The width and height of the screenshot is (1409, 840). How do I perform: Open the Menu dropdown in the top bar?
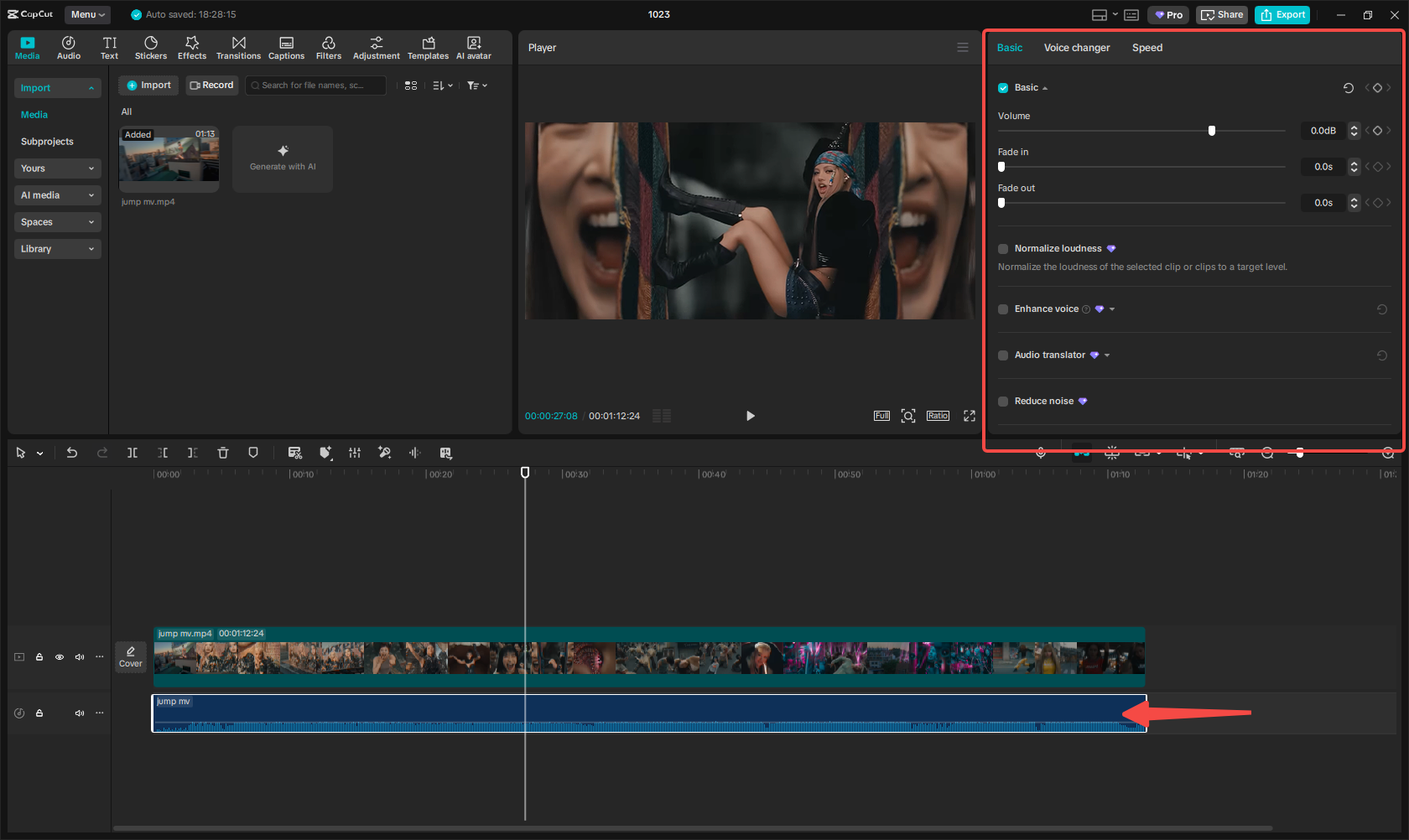(87, 14)
